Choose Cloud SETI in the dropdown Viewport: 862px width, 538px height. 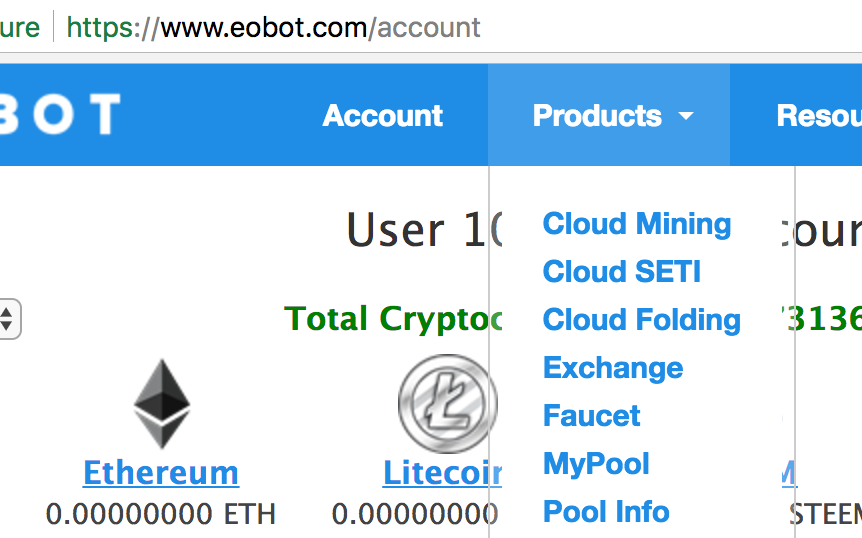click(x=621, y=272)
